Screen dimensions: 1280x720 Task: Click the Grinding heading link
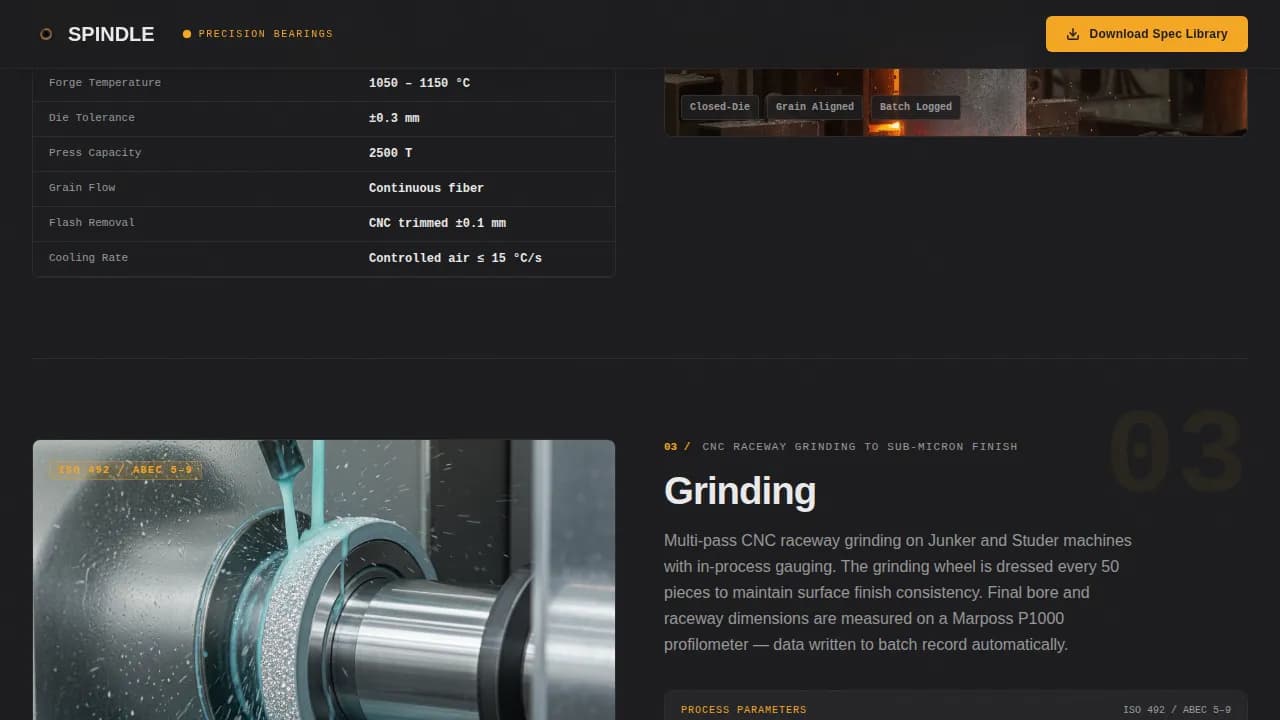coord(740,491)
